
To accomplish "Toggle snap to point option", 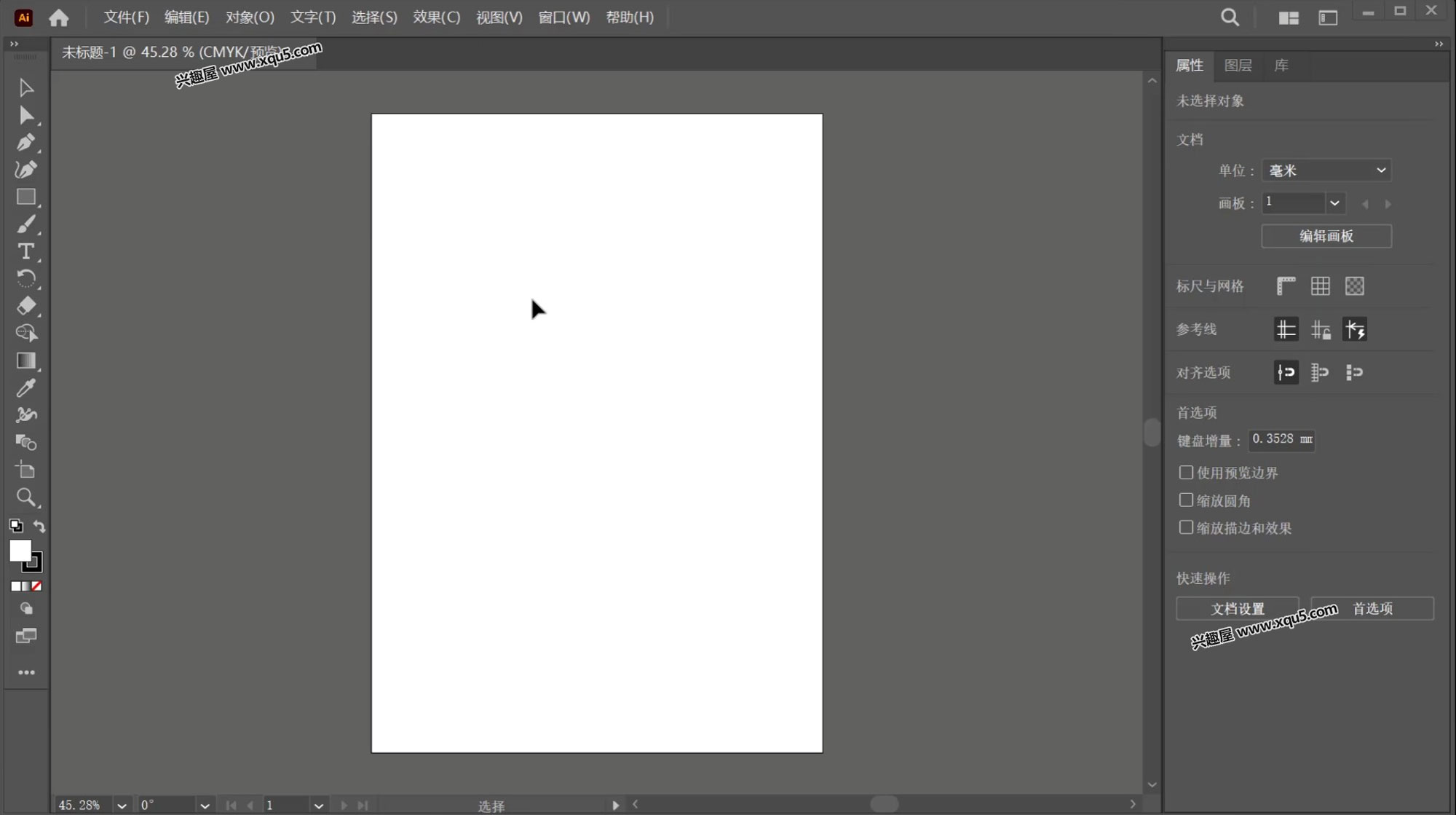I will [x=1286, y=372].
